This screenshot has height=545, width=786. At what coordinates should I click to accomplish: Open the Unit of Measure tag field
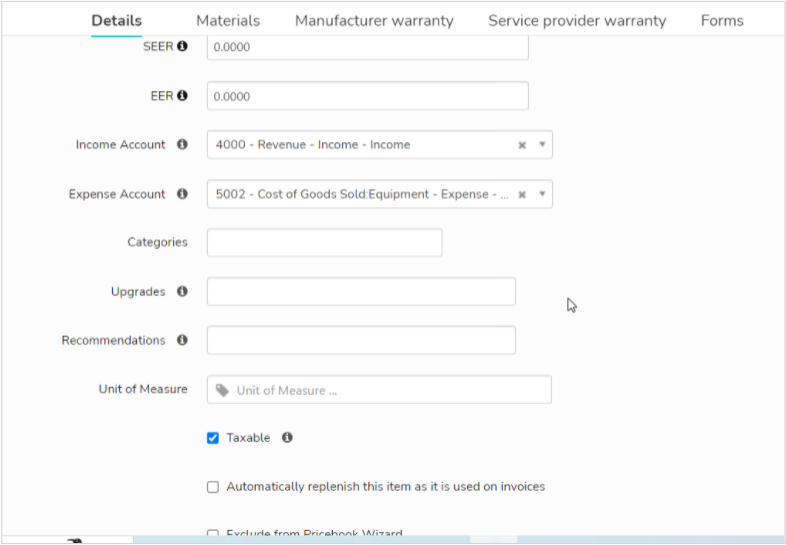click(x=379, y=390)
